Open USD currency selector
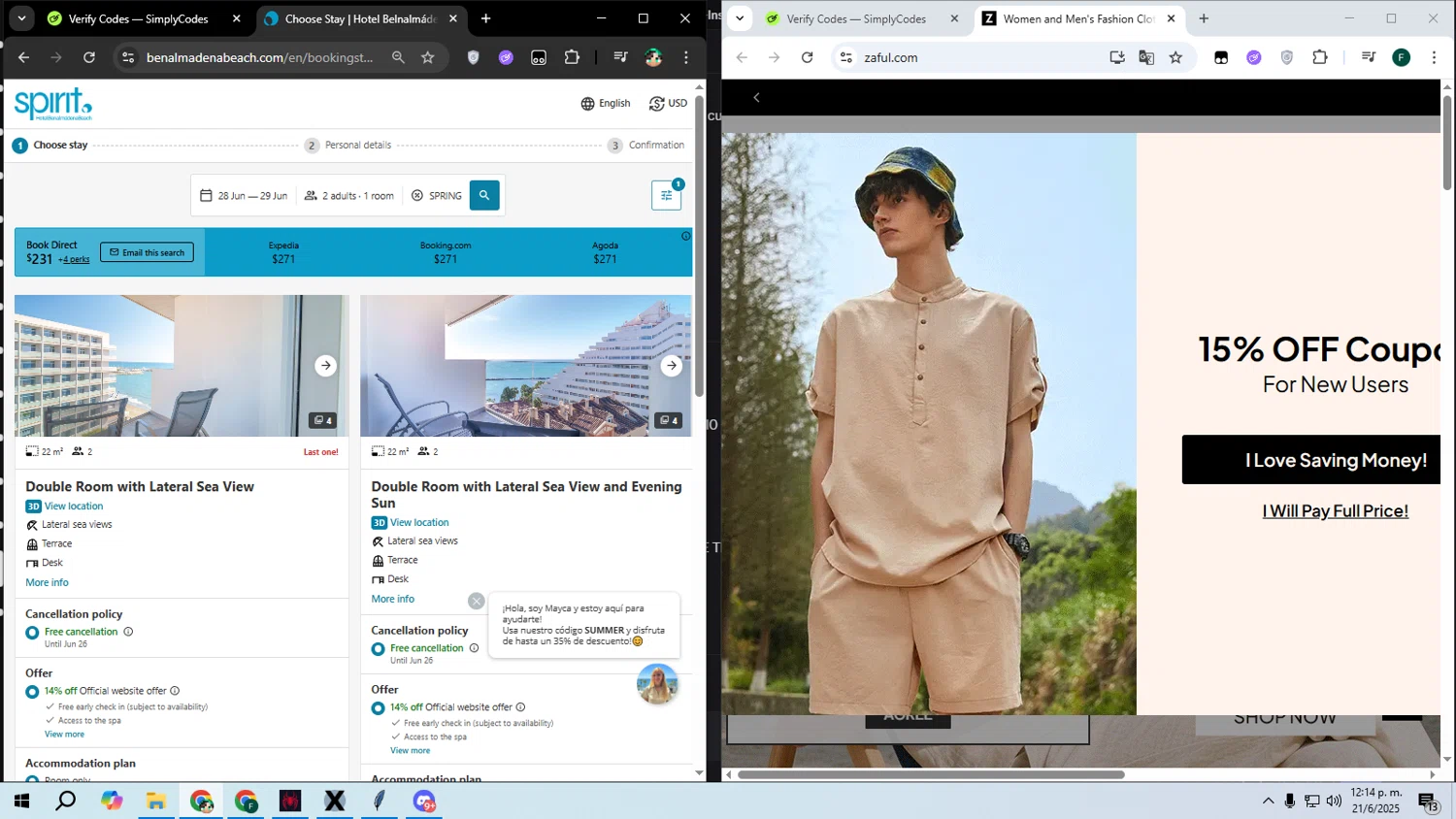Screen dimensions: 1456x819 (x=668, y=104)
